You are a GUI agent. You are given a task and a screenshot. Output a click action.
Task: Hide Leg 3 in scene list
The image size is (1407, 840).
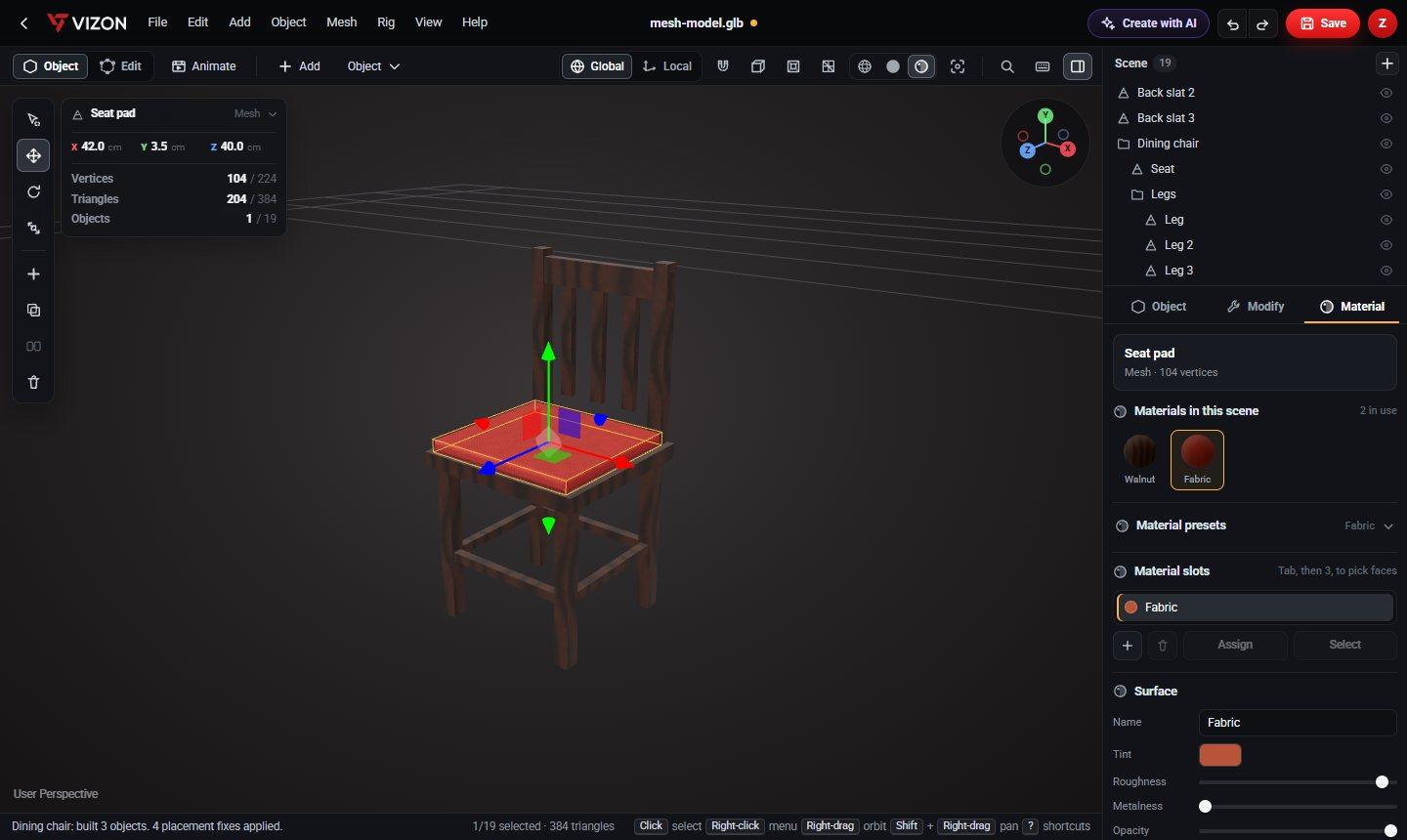coord(1386,271)
